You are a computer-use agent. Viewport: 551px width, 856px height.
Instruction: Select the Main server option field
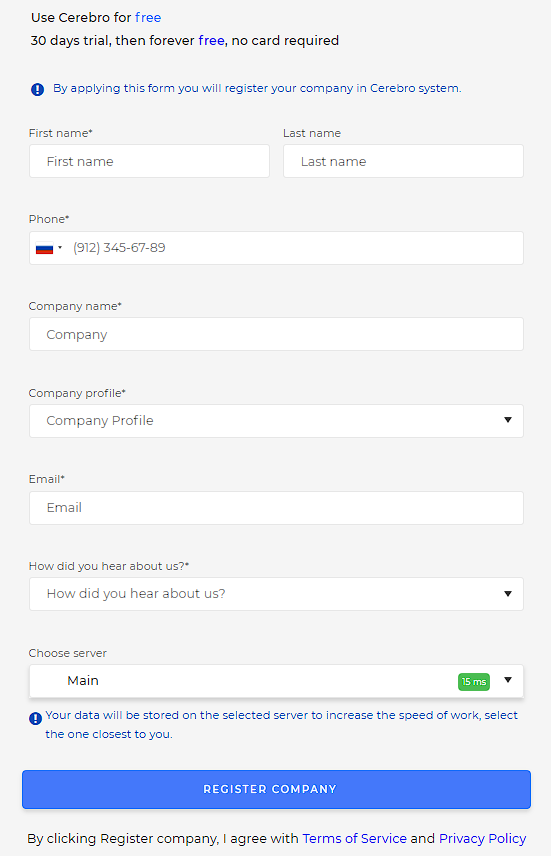tap(276, 681)
